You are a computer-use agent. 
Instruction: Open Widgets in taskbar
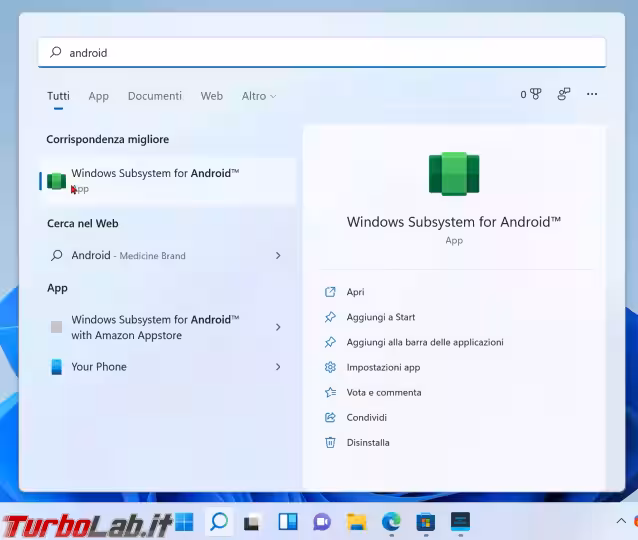tap(288, 522)
